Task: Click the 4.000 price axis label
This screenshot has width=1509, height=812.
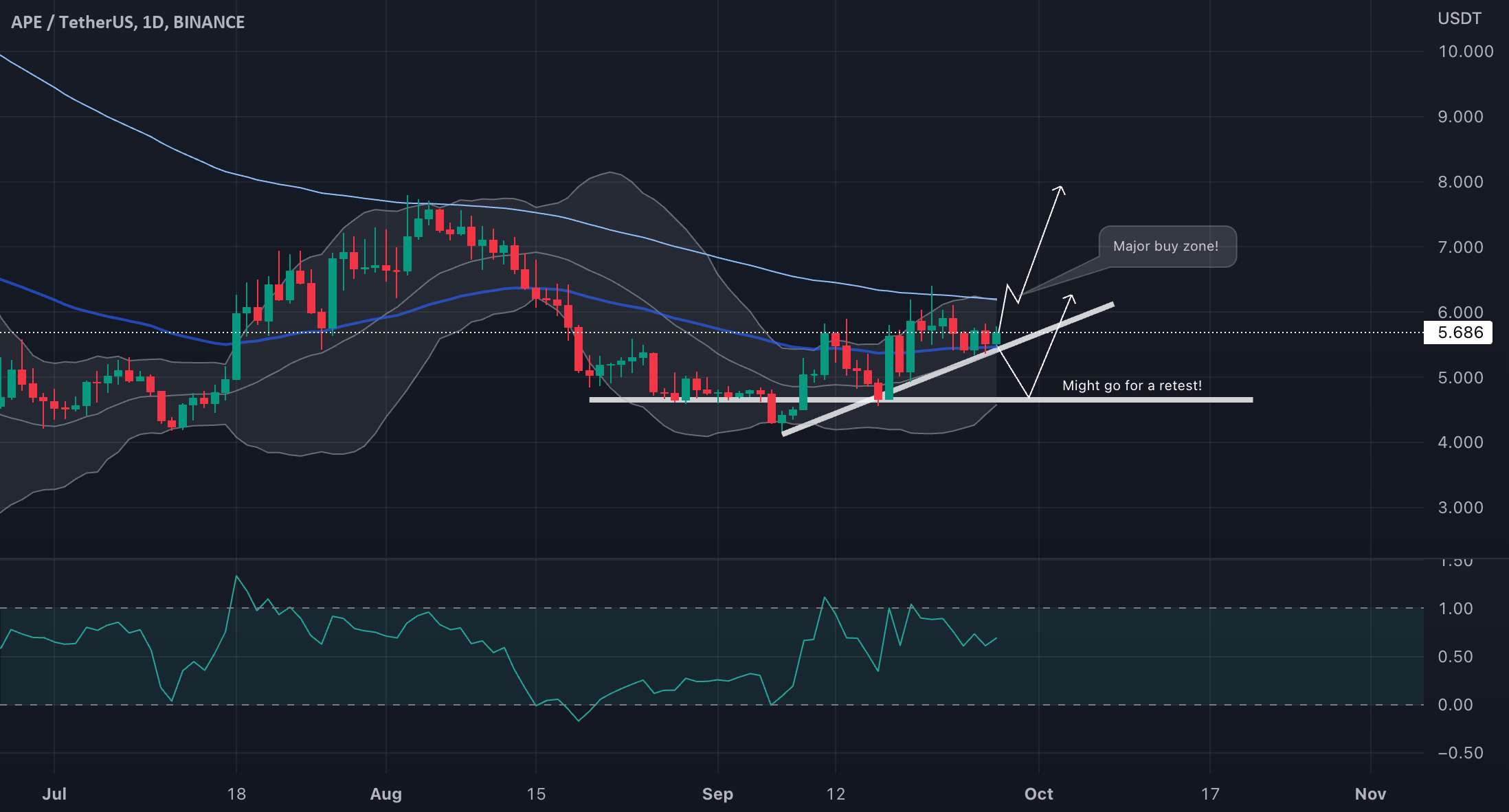Action: 1460,442
